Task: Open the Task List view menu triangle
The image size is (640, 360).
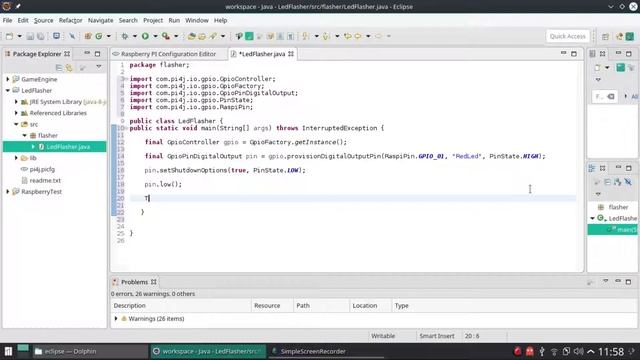Action: (x=598, y=80)
